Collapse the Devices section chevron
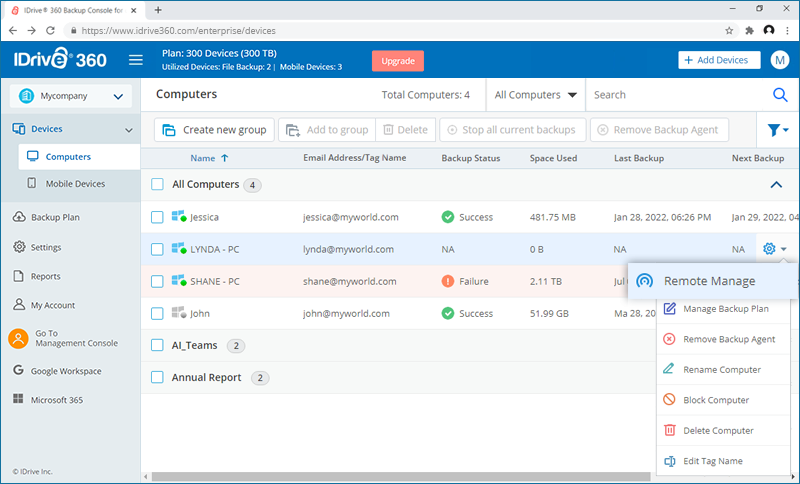 pyautogui.click(x=129, y=130)
